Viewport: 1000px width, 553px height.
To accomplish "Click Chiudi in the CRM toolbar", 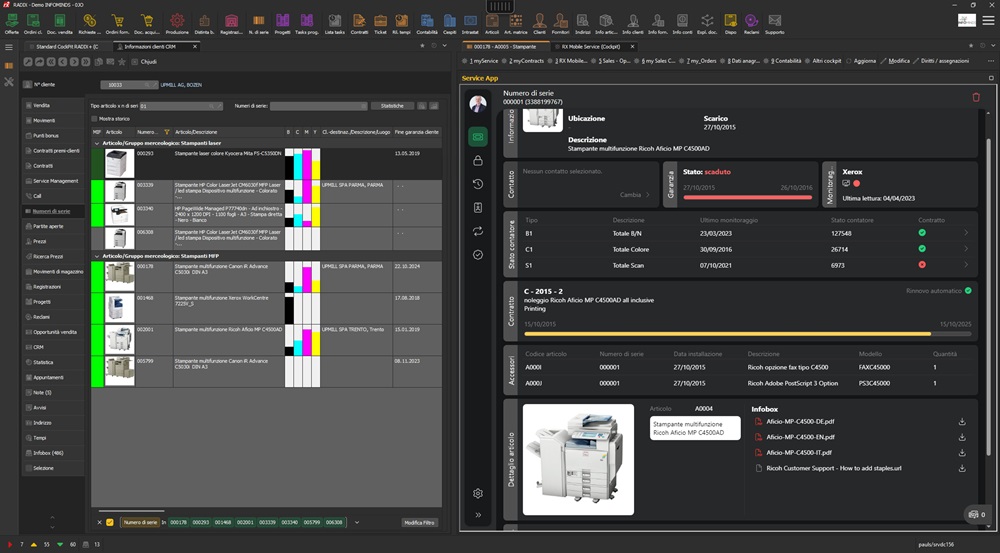I will point(143,62).
